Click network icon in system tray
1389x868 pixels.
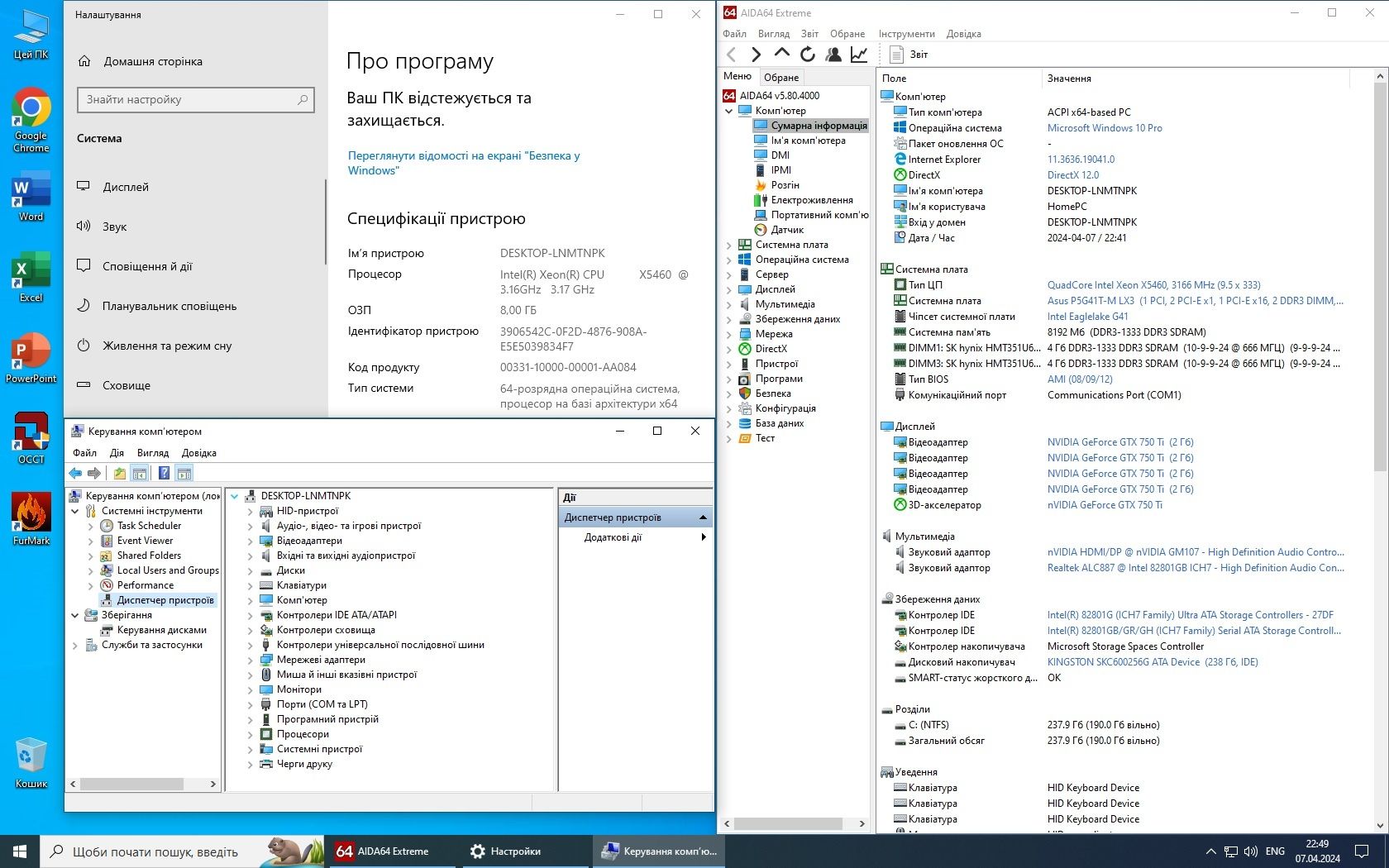click(x=1231, y=851)
